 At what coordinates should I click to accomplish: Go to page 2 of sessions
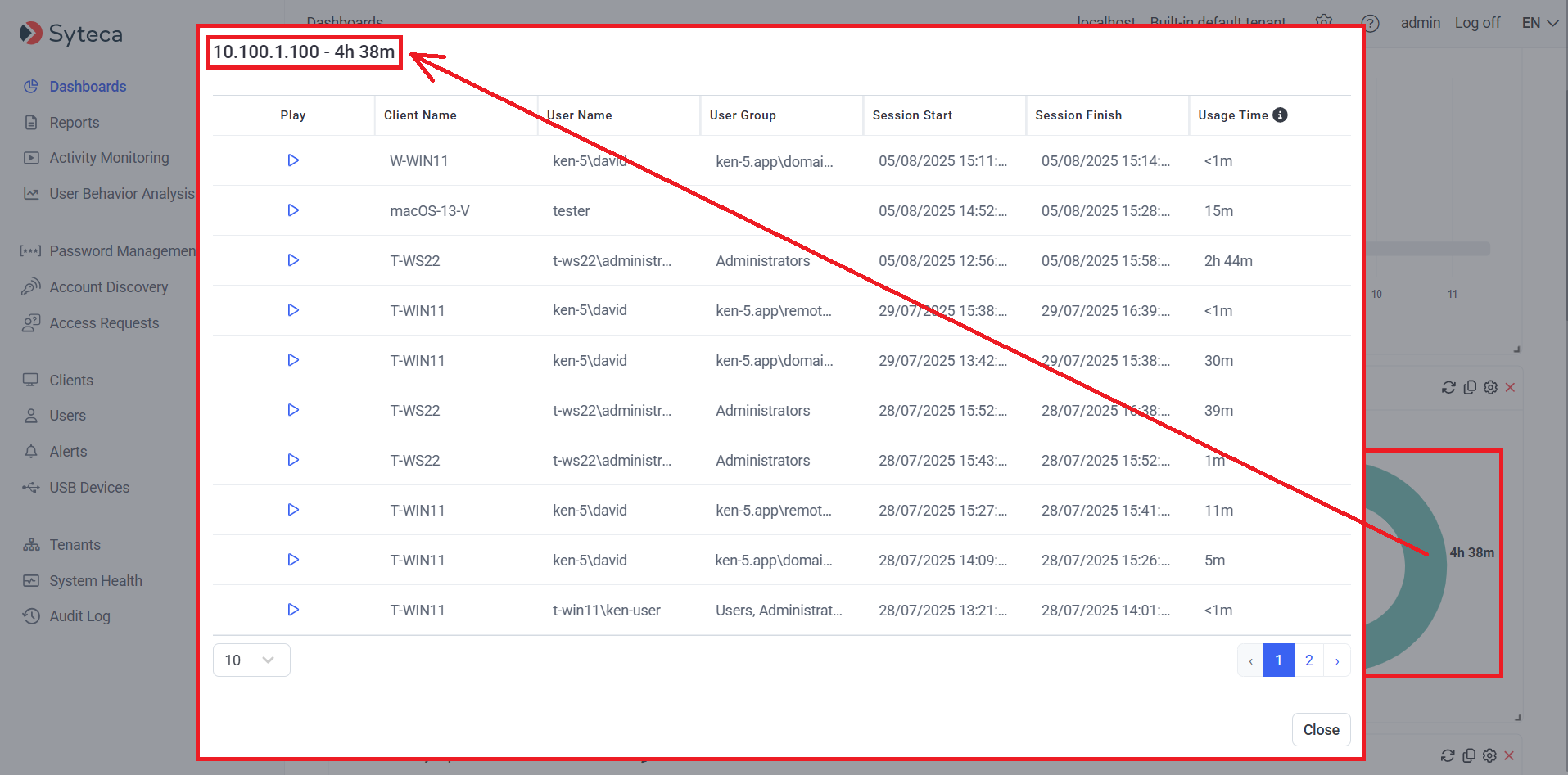tap(1308, 660)
